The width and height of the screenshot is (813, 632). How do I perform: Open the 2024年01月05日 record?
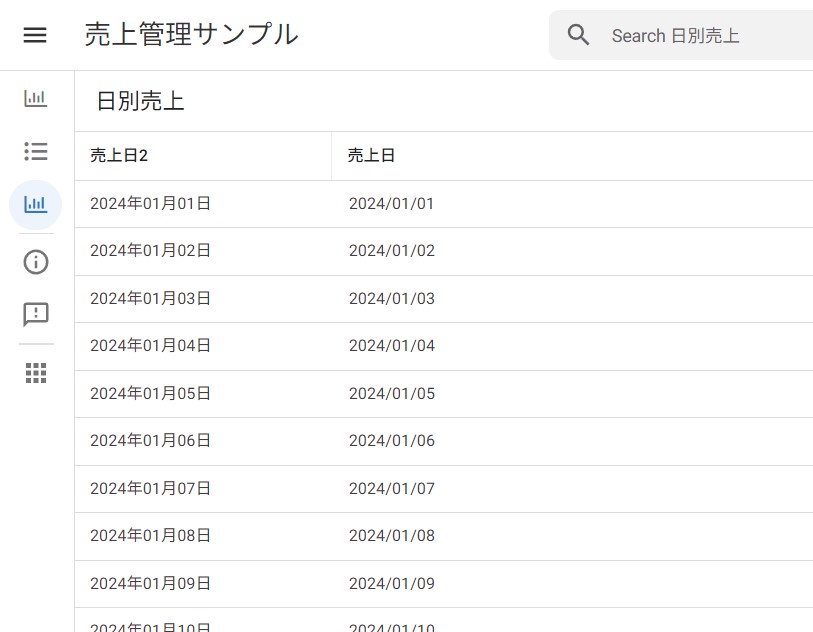(x=151, y=394)
